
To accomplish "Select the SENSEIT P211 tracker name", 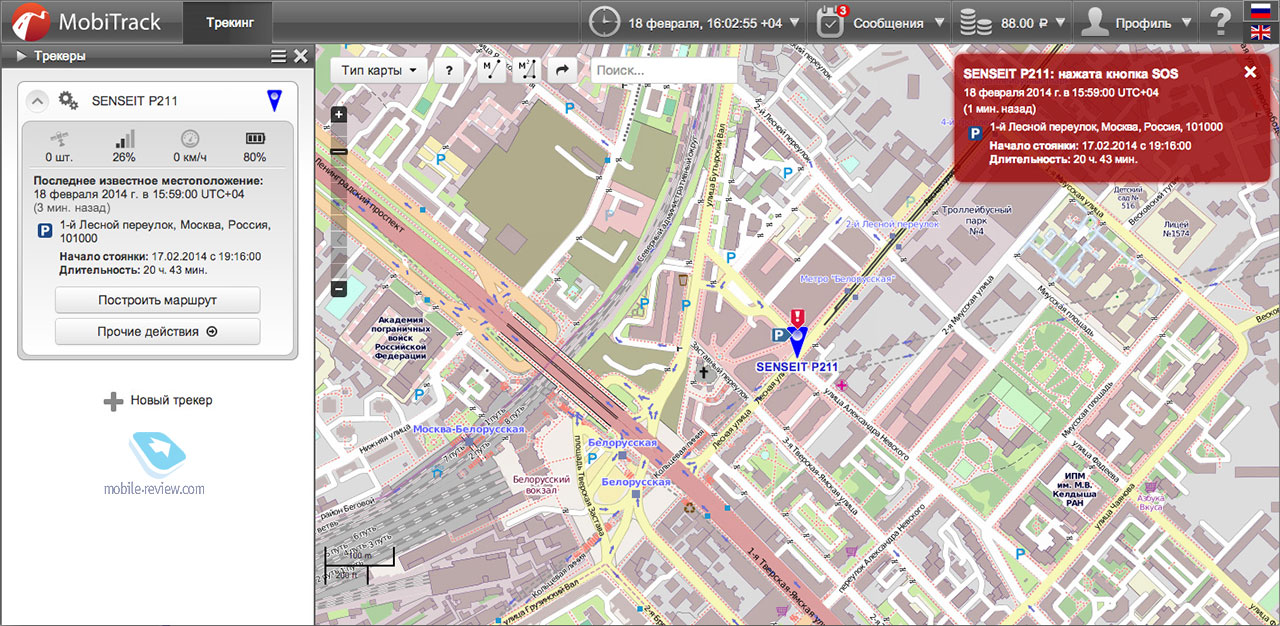I will tap(135, 101).
